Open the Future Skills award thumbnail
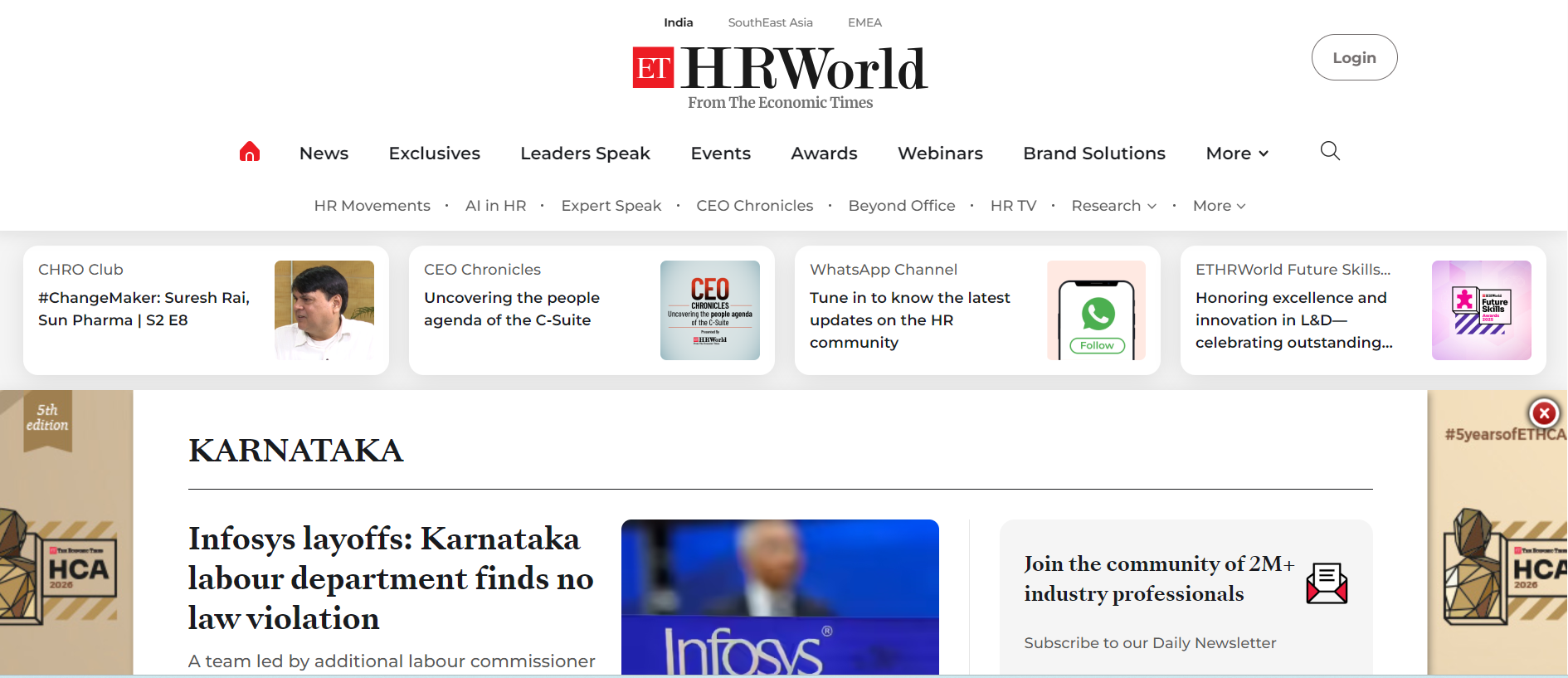 1482,310
